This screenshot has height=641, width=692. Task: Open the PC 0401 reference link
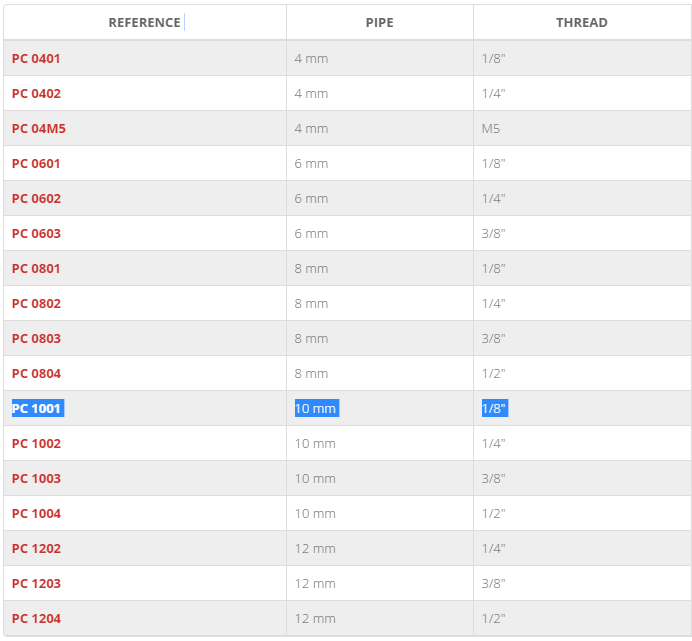point(36,59)
